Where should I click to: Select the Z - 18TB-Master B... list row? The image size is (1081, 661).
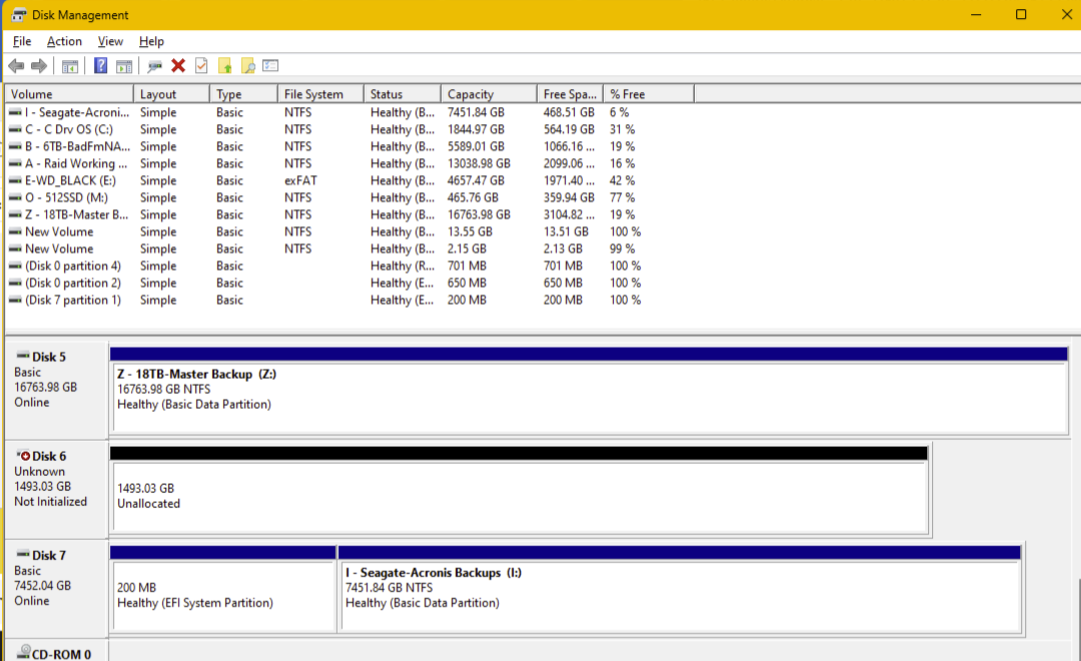(x=350, y=215)
